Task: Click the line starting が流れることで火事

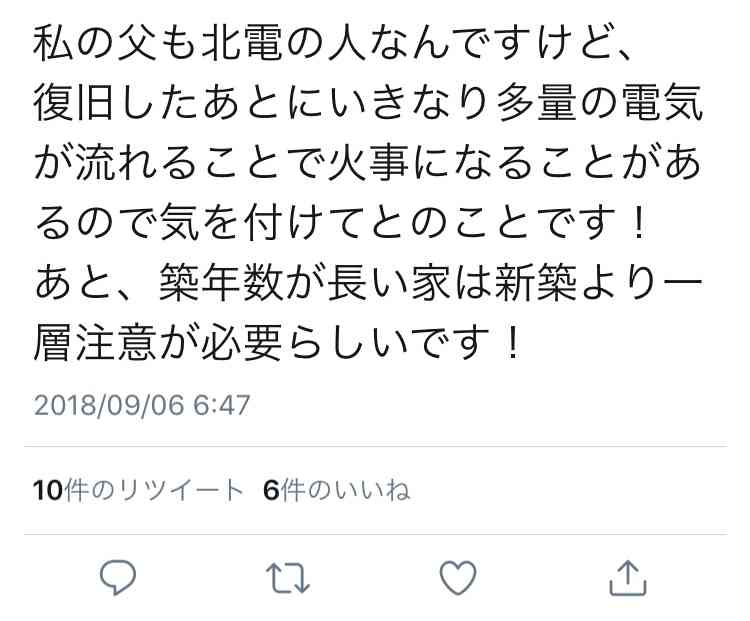Action: [x=367, y=163]
